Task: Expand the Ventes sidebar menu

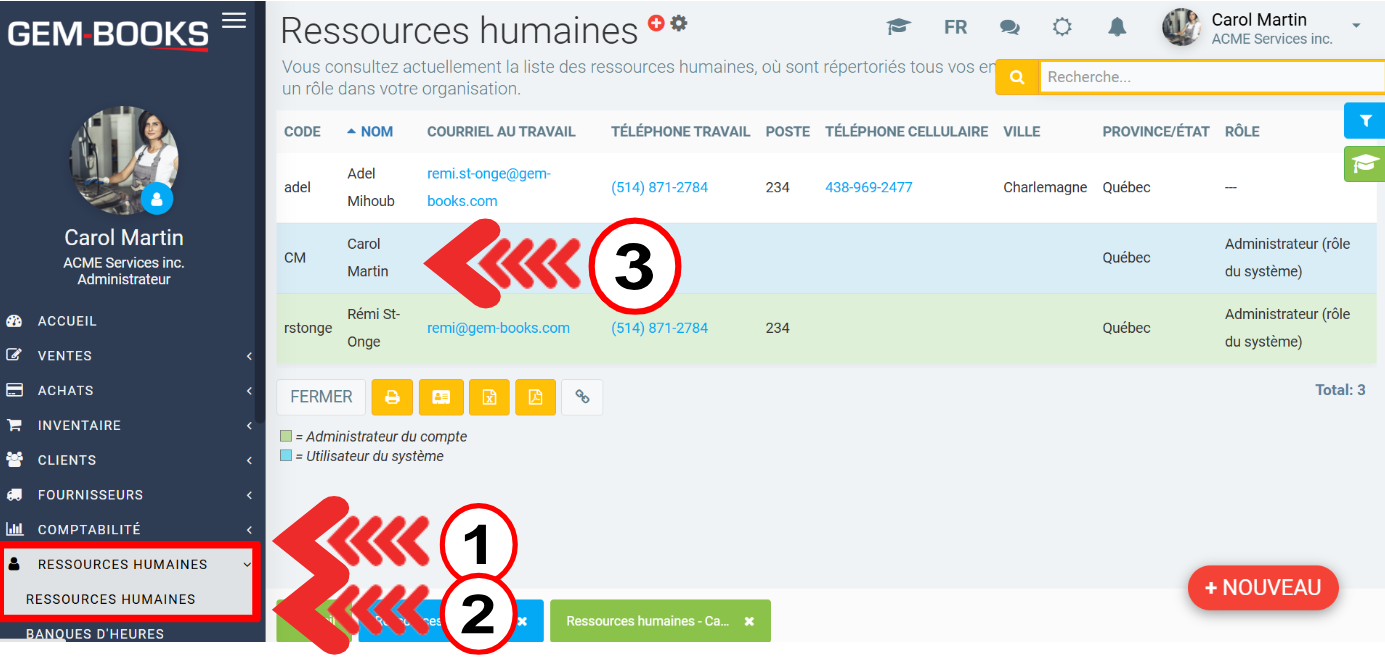Action: click(x=65, y=356)
